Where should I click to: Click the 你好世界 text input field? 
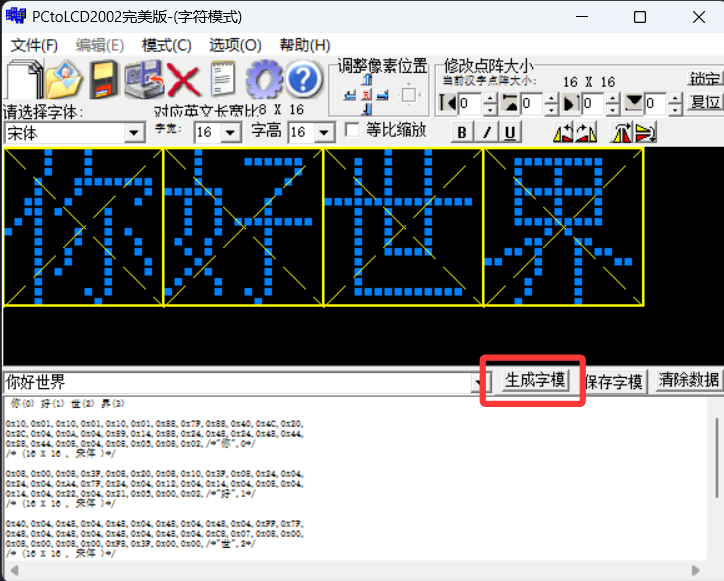[x=238, y=382]
